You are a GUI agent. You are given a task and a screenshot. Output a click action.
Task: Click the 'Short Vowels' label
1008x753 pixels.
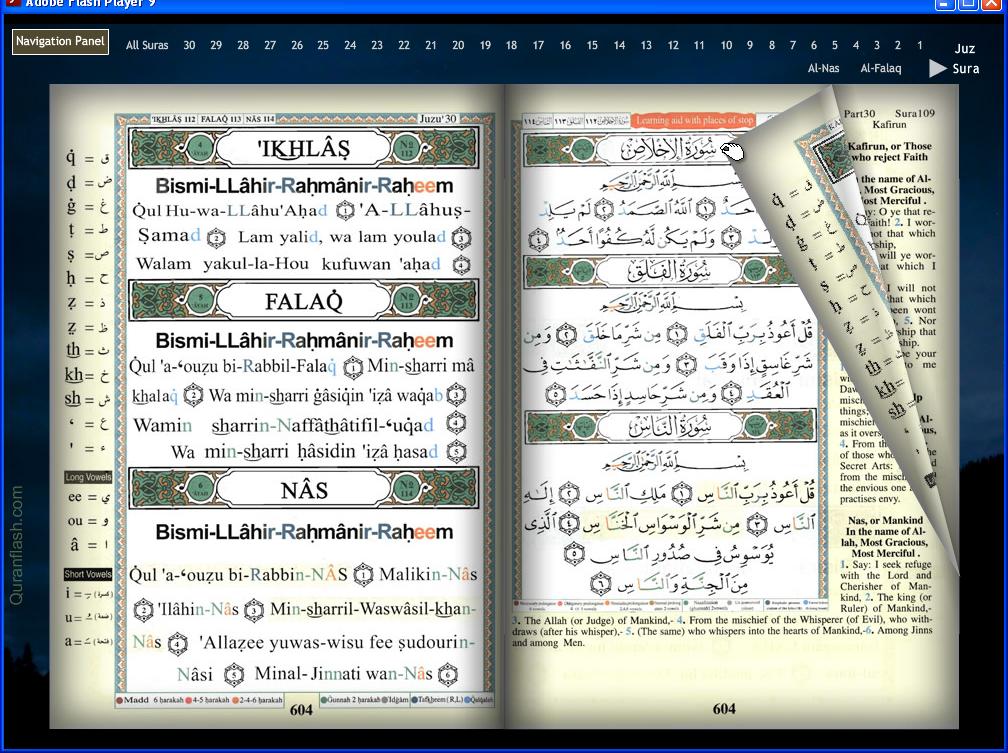pyautogui.click(x=88, y=574)
